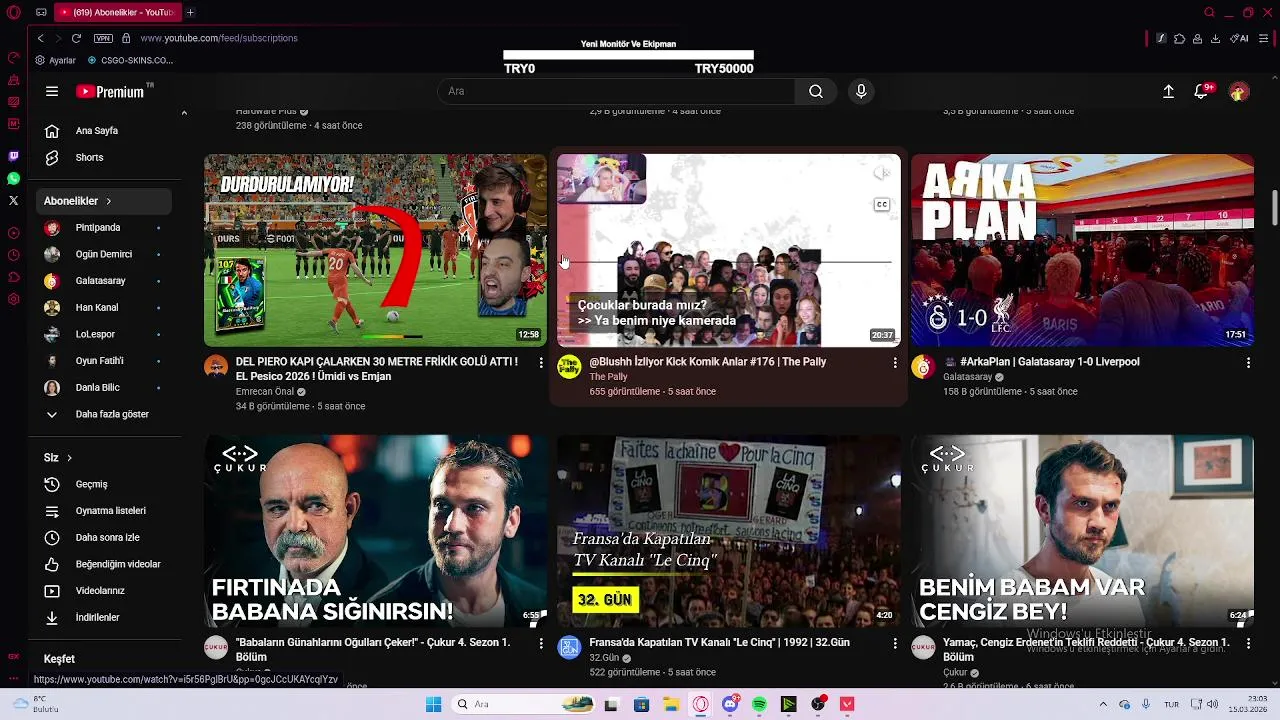Click the site padlock security icon
Screen dimensions: 1280x720
[126, 38]
